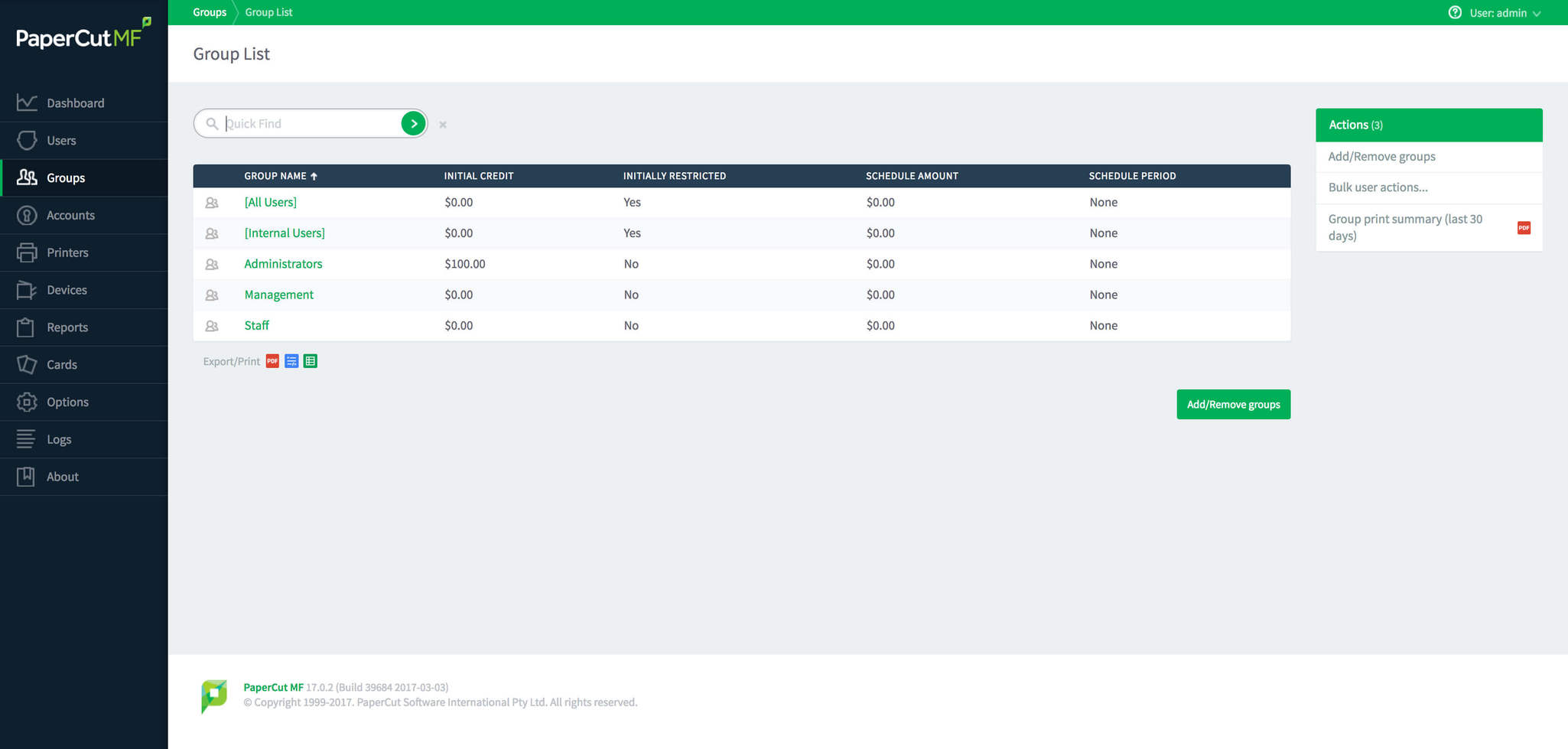Select Bulk user actions in Actions panel
Viewport: 1568px width, 749px height.
click(1378, 187)
